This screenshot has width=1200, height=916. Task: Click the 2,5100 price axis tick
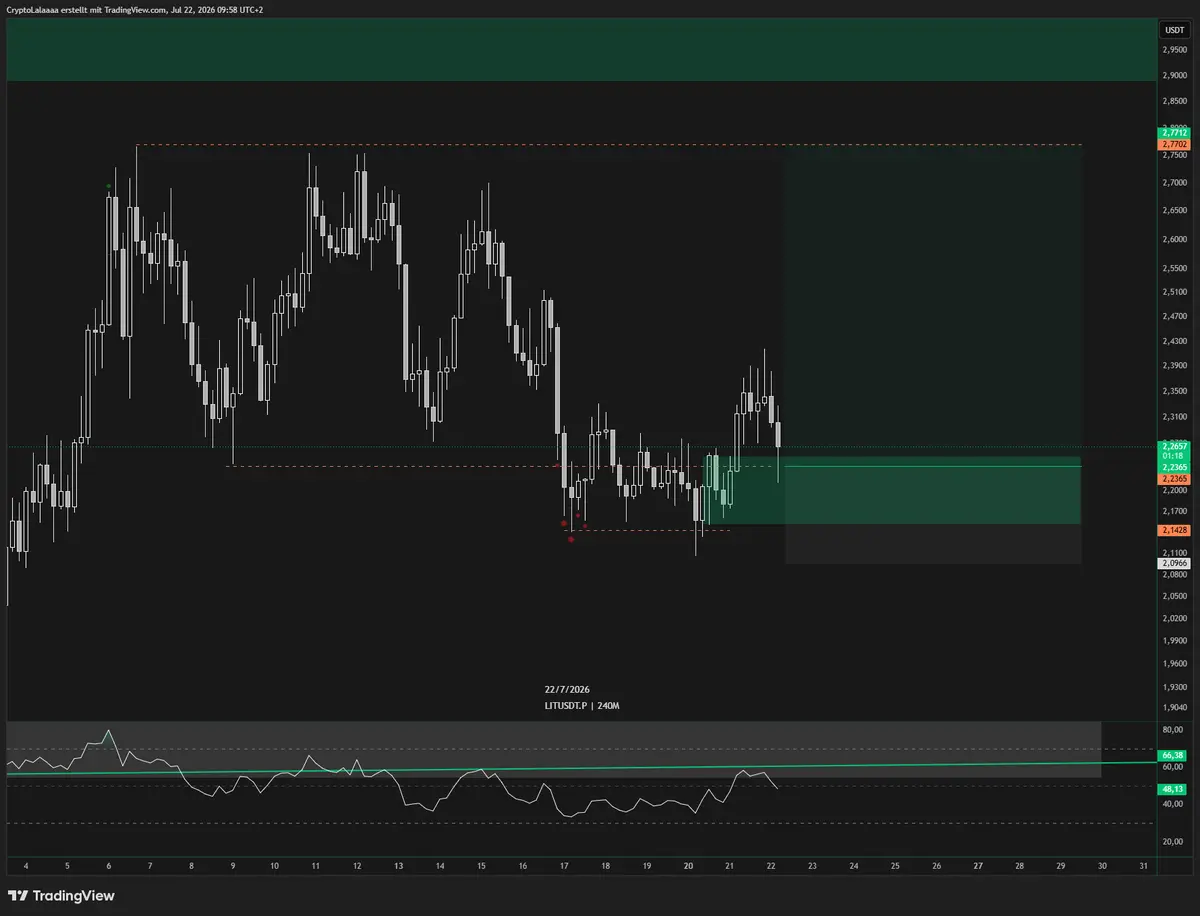click(x=1174, y=292)
